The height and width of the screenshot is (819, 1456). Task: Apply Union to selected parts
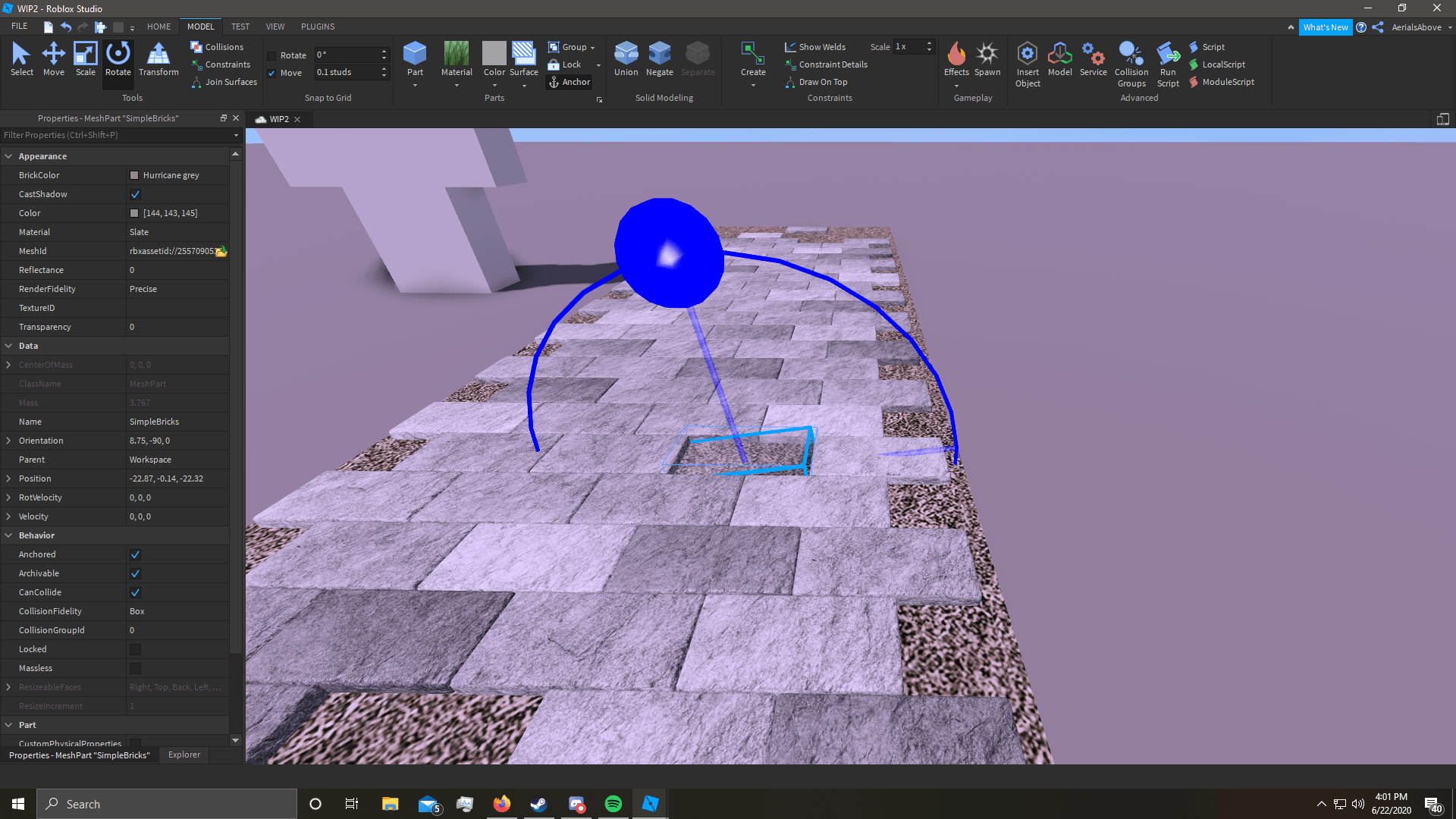coord(626,59)
